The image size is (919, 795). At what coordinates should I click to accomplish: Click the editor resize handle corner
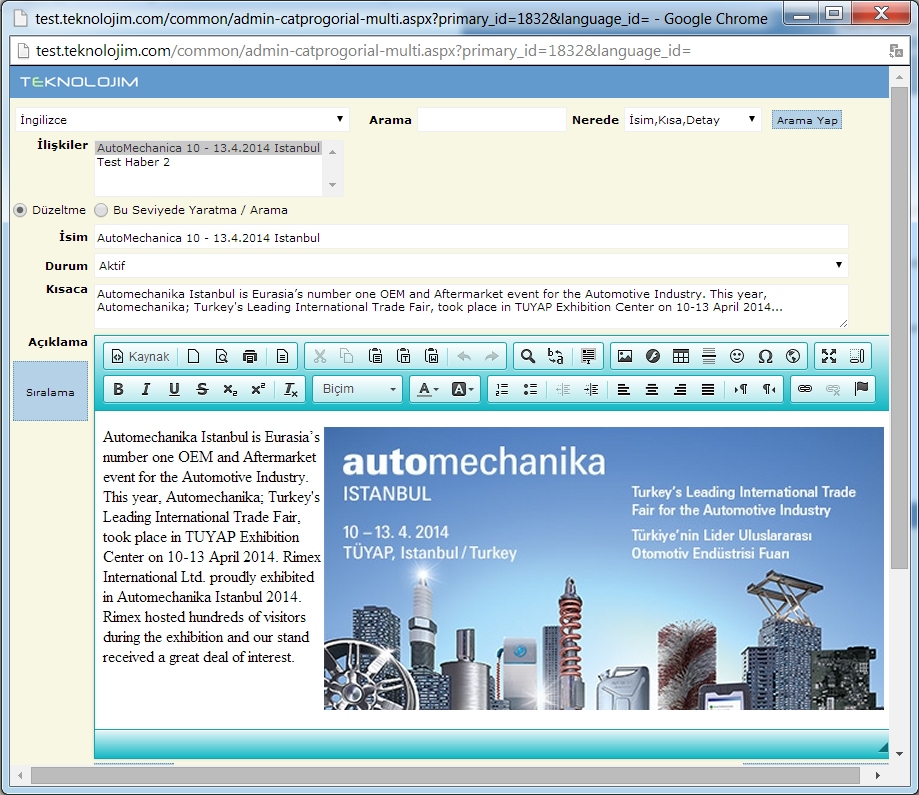click(x=883, y=747)
